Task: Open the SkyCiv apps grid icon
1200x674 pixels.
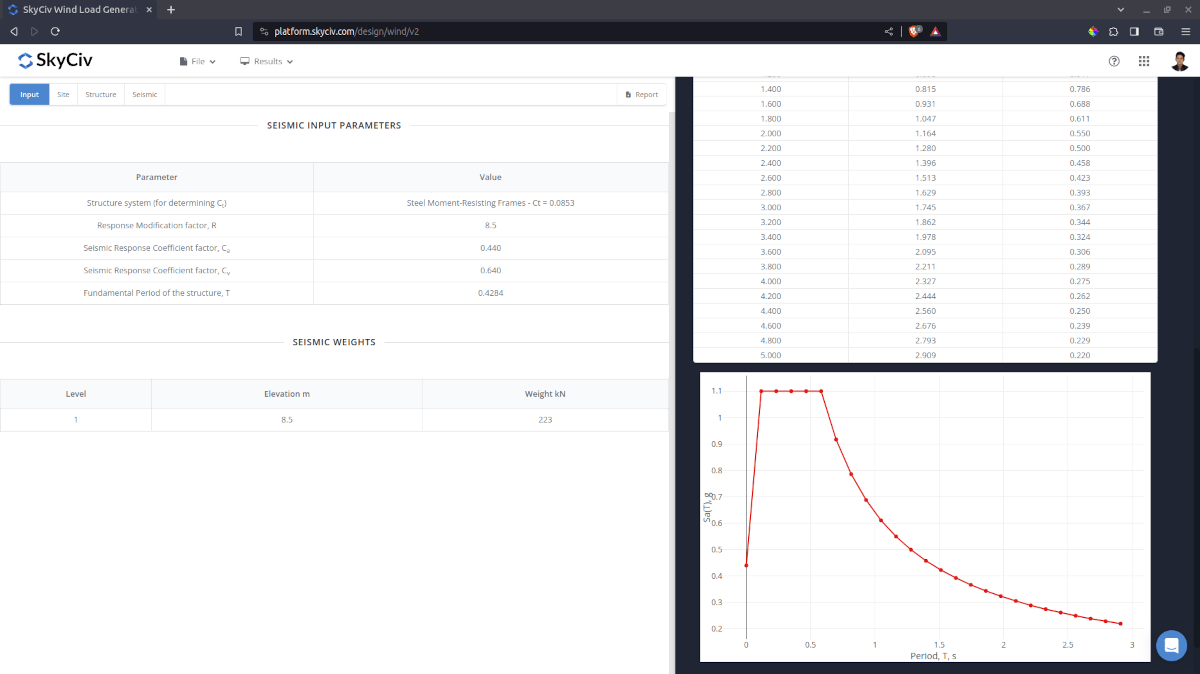Action: pyautogui.click(x=1144, y=61)
